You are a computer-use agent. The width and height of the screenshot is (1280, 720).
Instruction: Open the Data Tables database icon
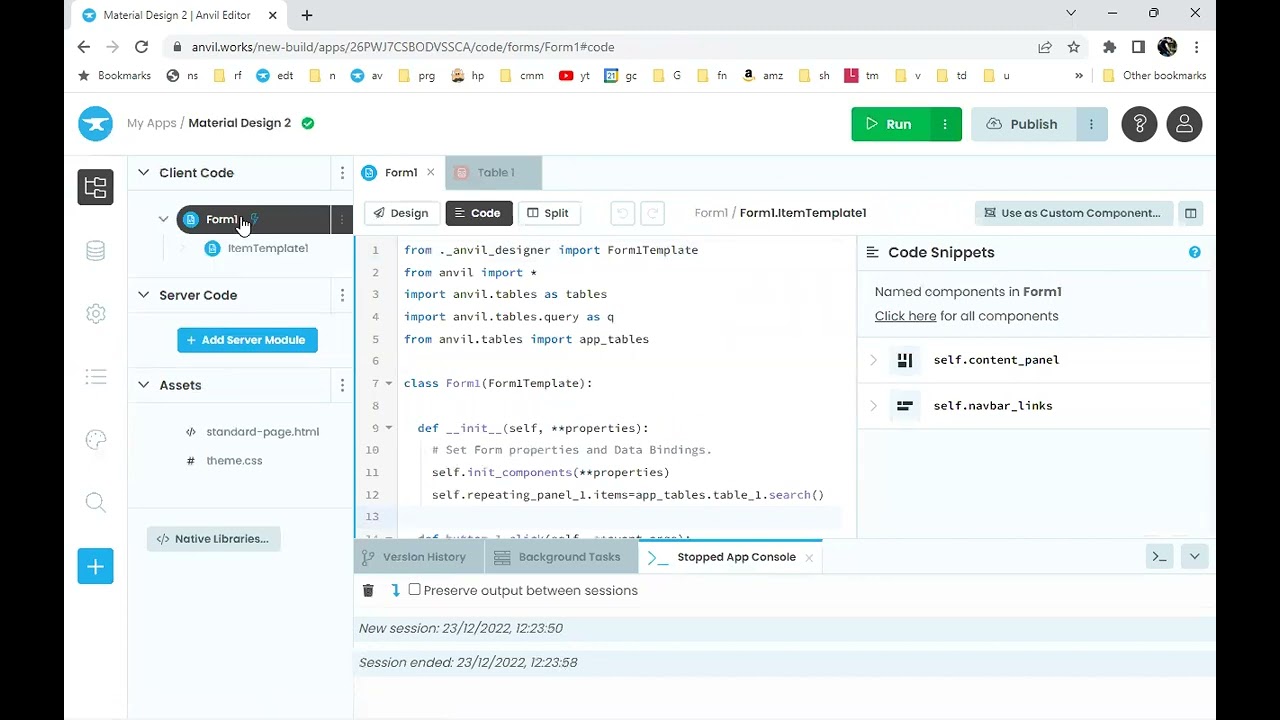(x=96, y=251)
